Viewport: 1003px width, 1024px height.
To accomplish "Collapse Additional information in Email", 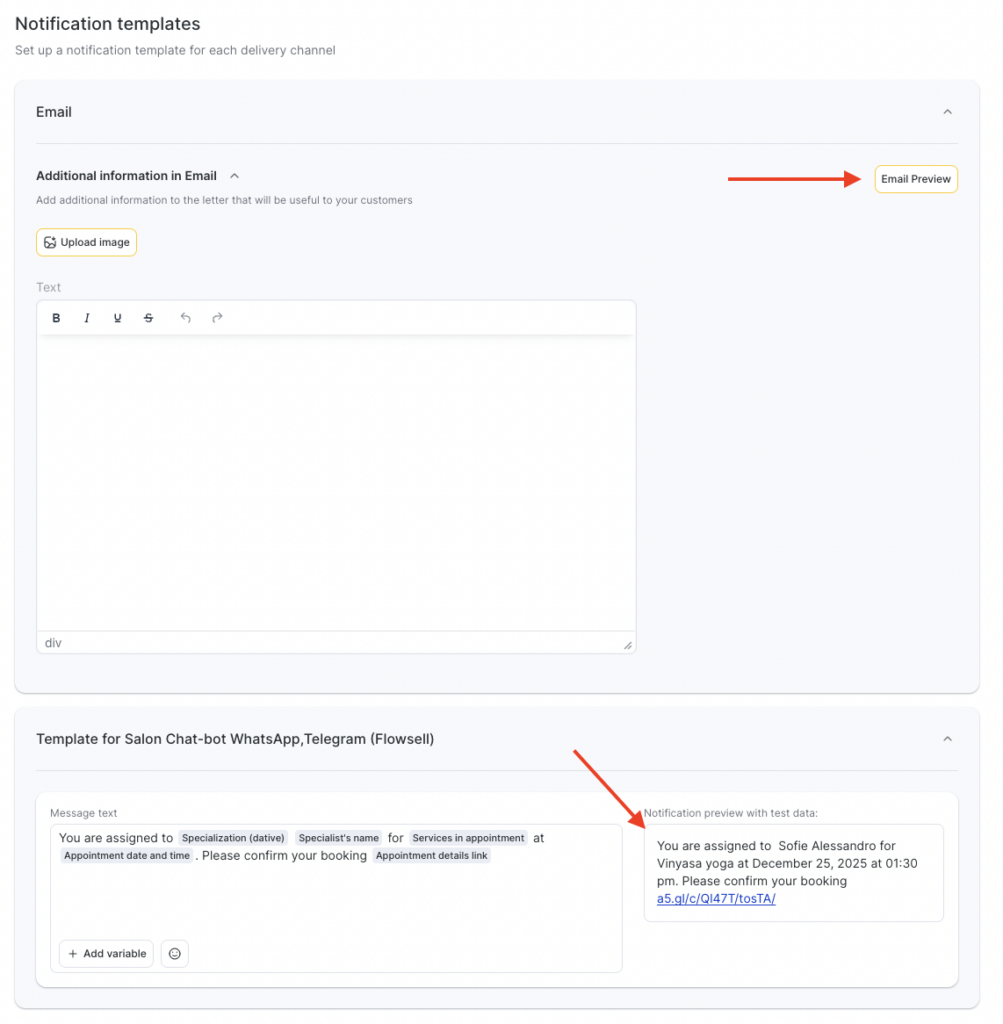I will point(235,176).
